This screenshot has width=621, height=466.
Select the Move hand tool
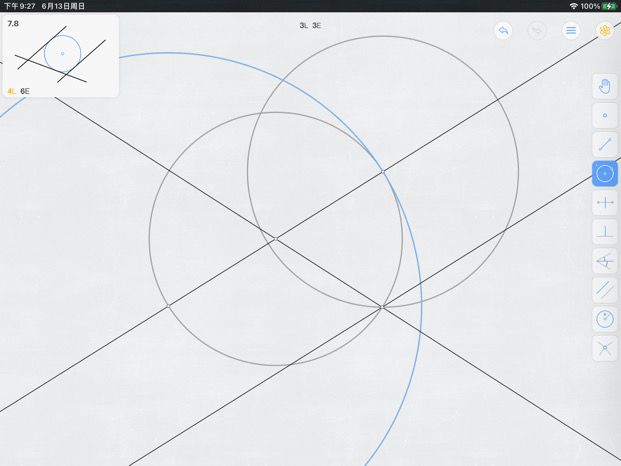point(605,86)
